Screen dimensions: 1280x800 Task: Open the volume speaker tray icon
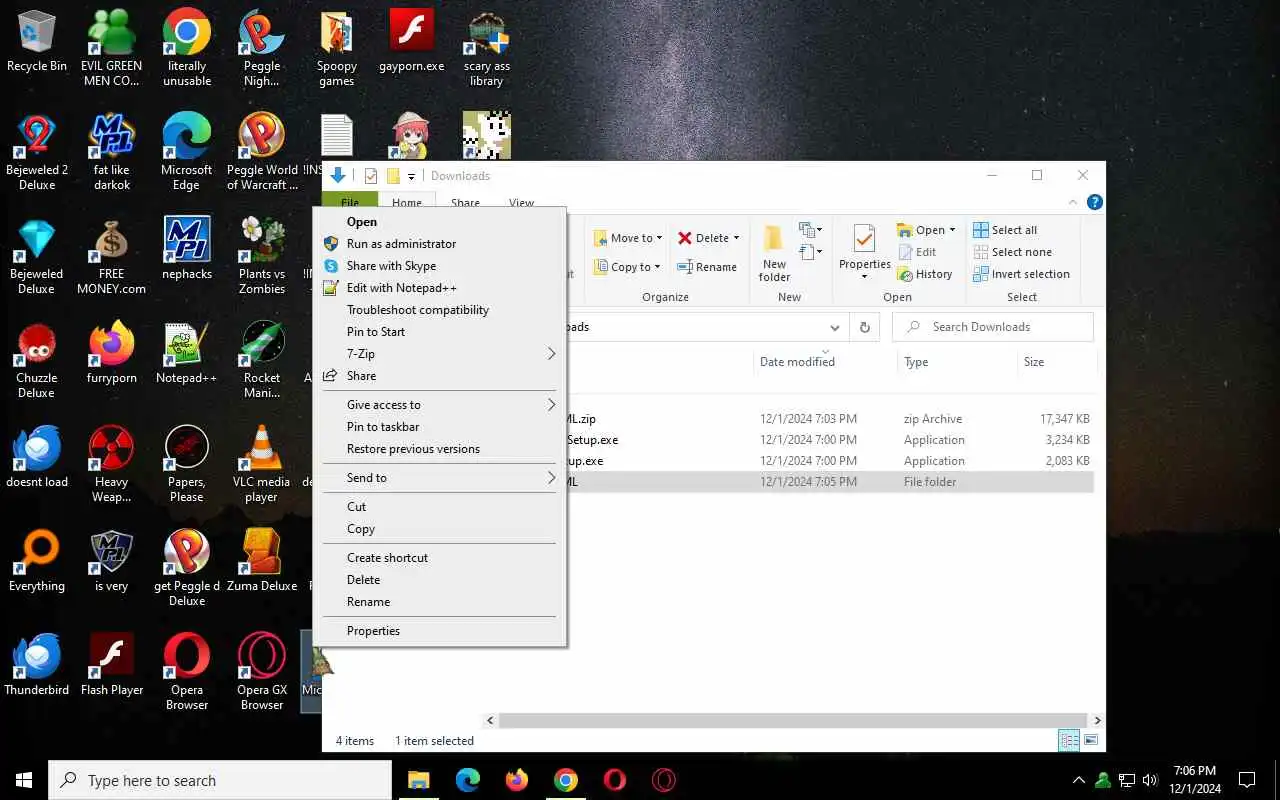coord(1149,780)
